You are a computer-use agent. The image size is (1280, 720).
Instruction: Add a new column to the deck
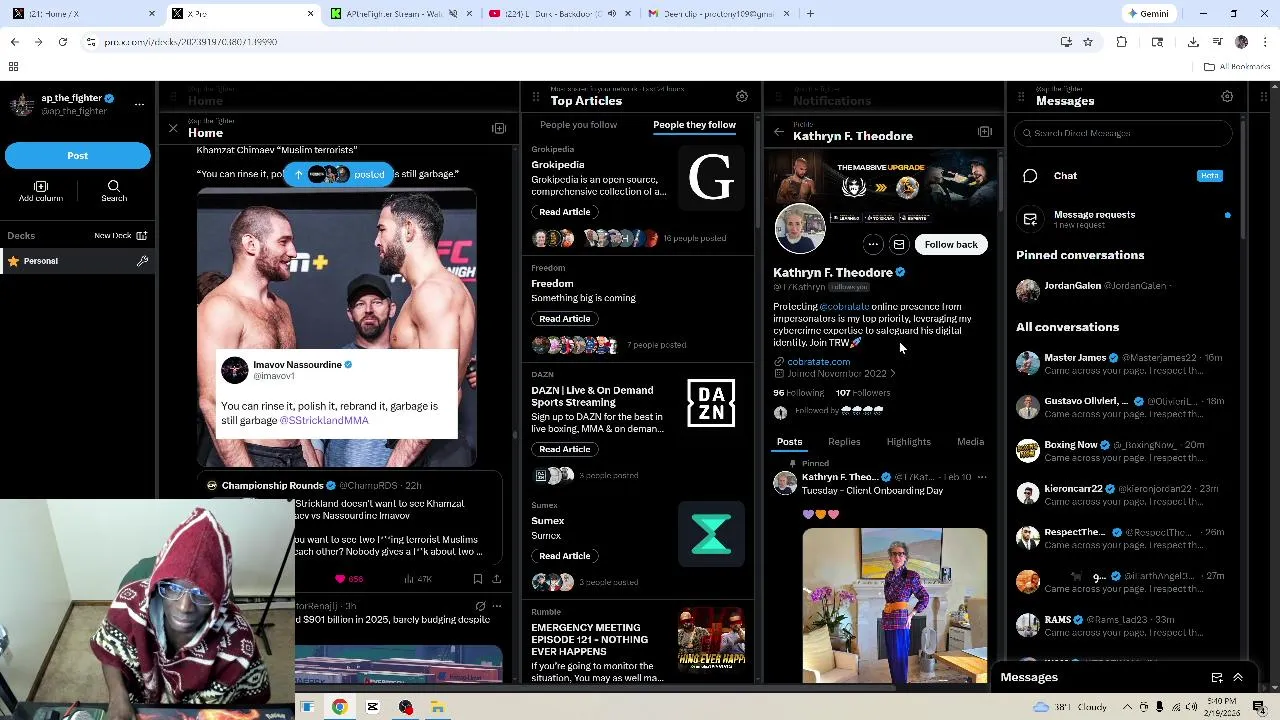click(x=41, y=191)
